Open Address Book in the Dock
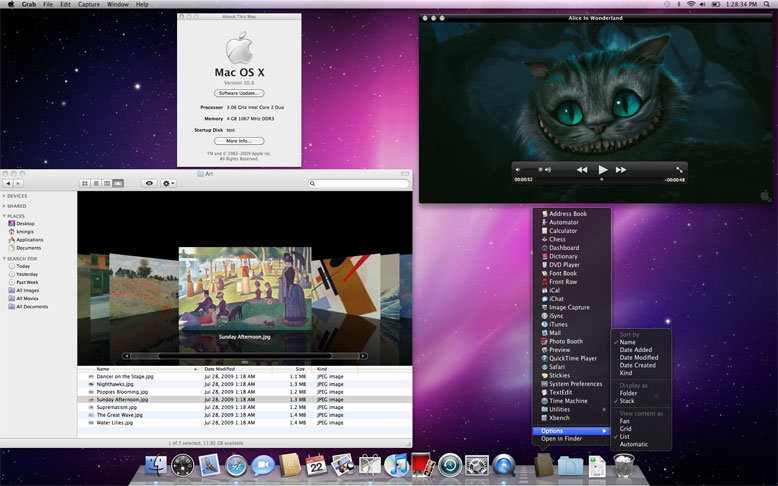The width and height of the screenshot is (778, 486). 290,465
